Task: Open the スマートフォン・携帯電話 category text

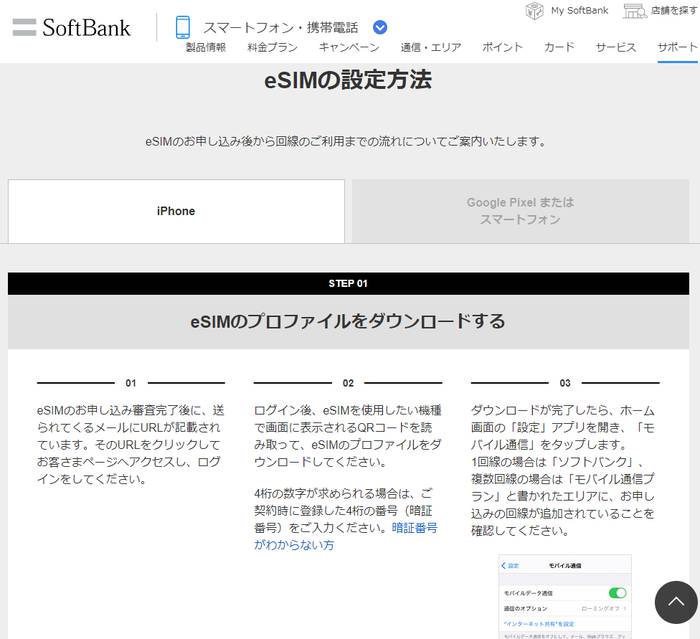Action: point(281,28)
